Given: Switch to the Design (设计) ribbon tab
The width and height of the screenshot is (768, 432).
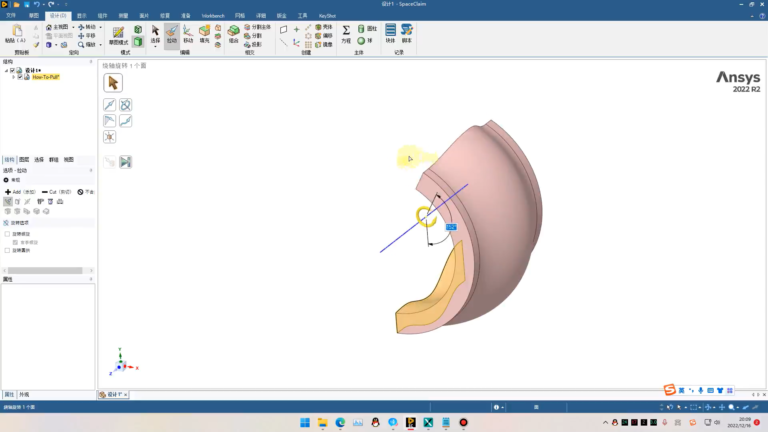Looking at the screenshot, I should 58,16.
